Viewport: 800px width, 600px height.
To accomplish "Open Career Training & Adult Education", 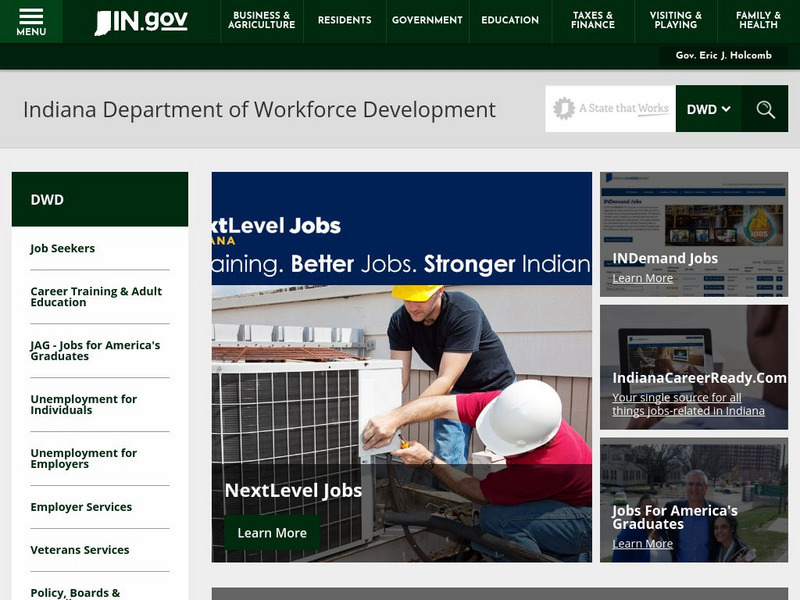I will (x=96, y=296).
